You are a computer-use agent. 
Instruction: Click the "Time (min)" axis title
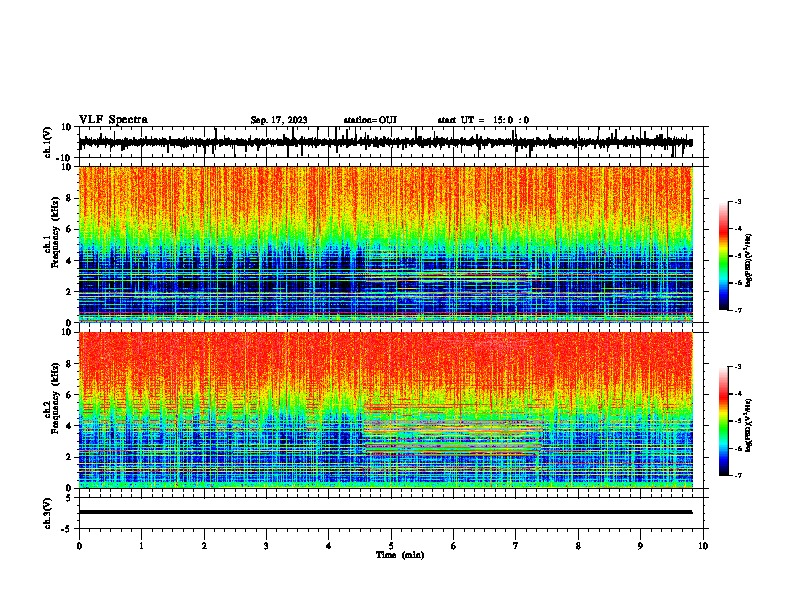[x=400, y=555]
